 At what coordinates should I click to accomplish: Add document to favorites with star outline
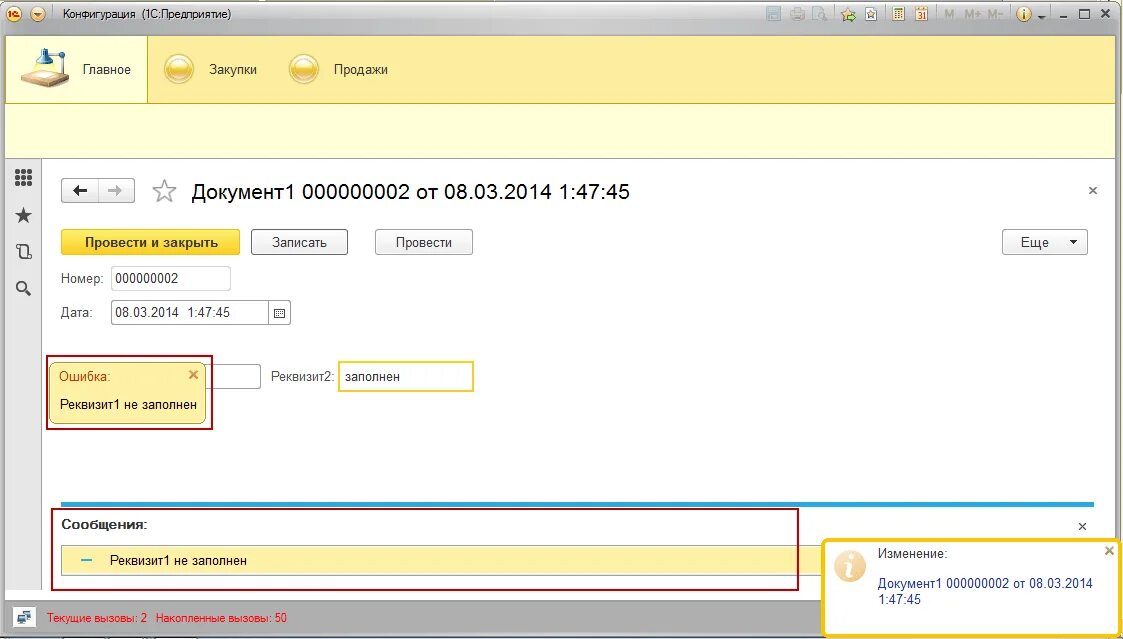coord(164,191)
